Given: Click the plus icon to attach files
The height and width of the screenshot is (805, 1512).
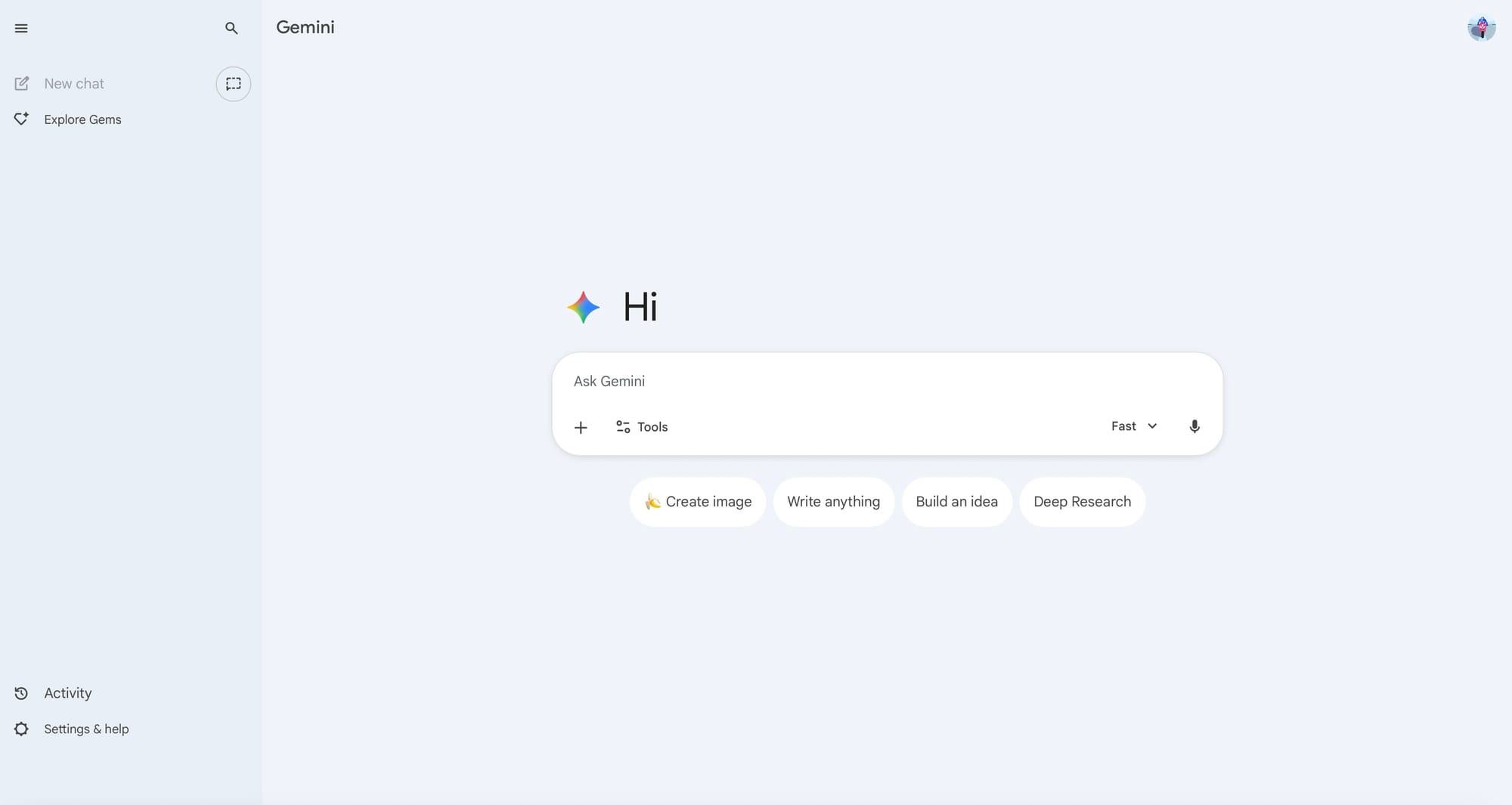Looking at the screenshot, I should (581, 427).
